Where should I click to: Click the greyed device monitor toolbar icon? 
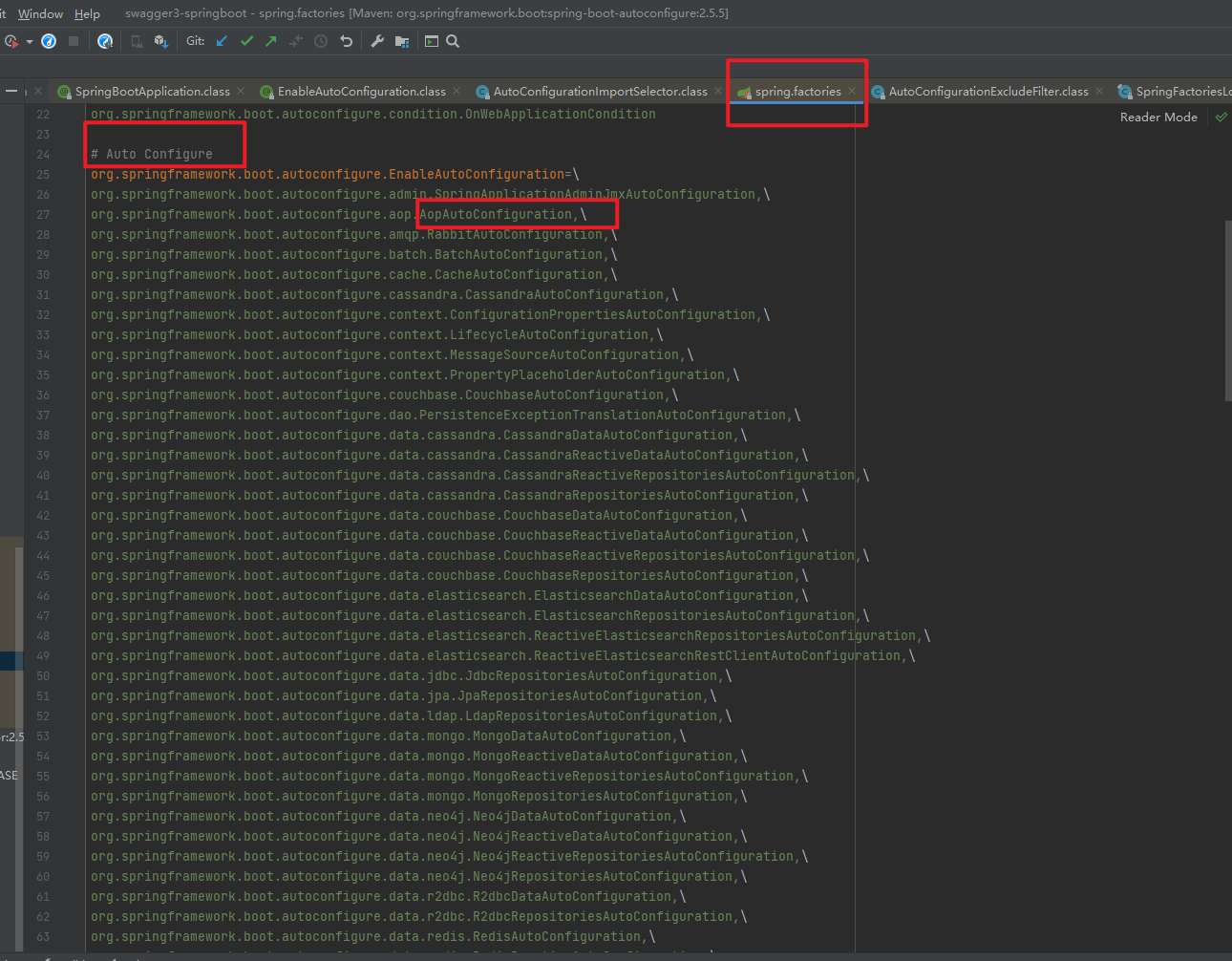(137, 41)
